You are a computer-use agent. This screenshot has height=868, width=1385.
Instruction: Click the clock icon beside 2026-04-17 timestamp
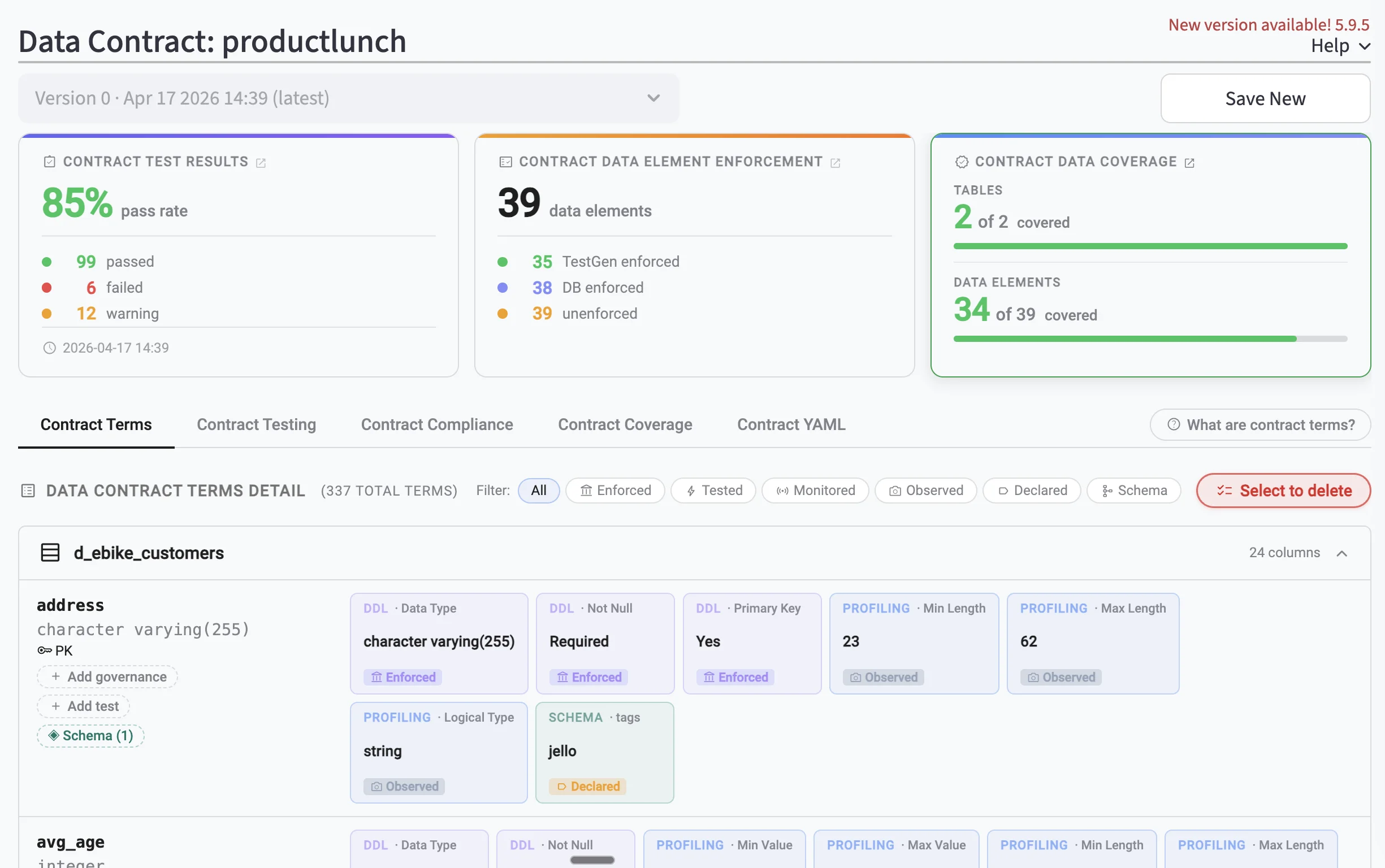click(50, 348)
